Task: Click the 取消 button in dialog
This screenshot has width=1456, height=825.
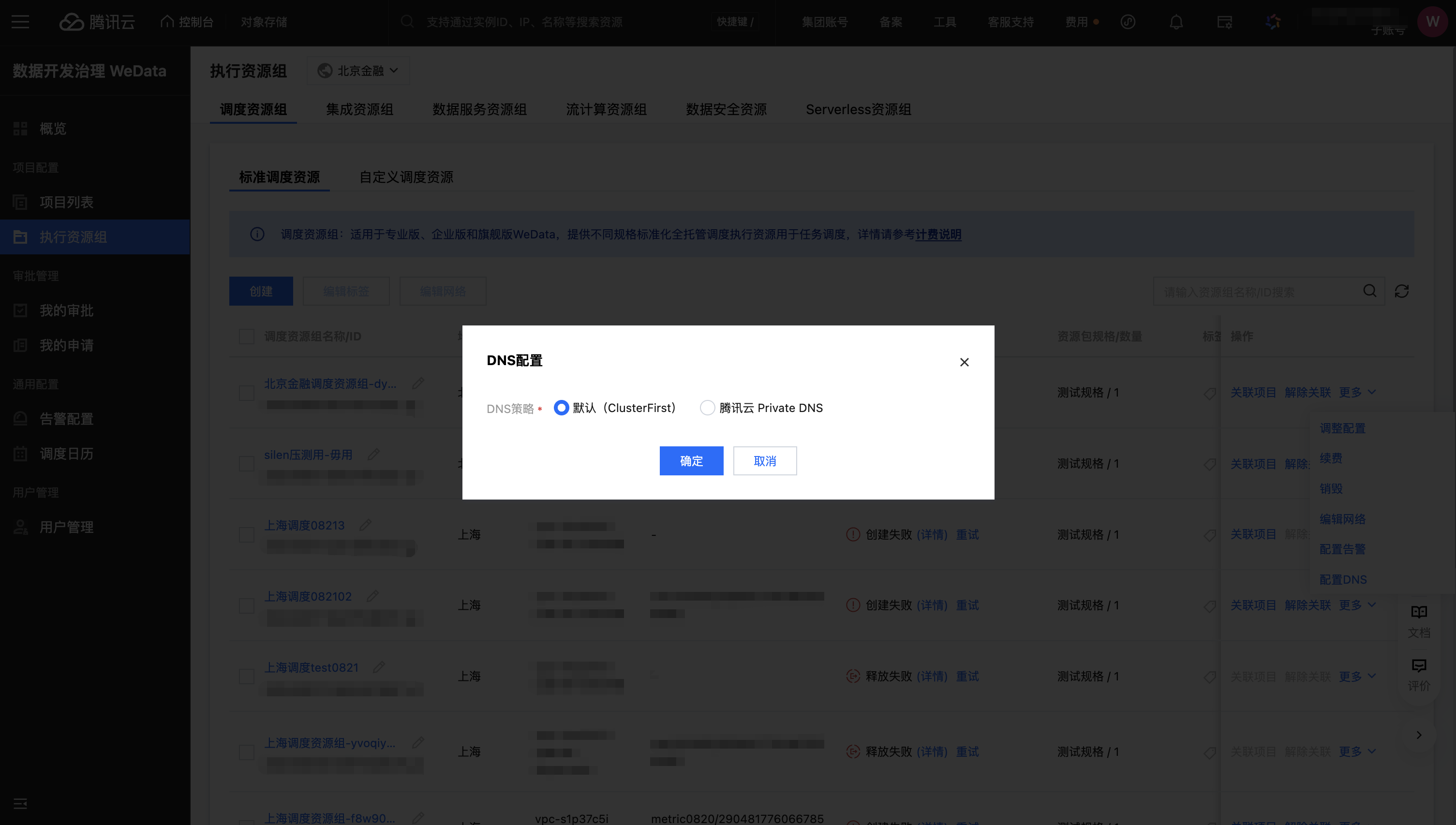Action: (765, 461)
